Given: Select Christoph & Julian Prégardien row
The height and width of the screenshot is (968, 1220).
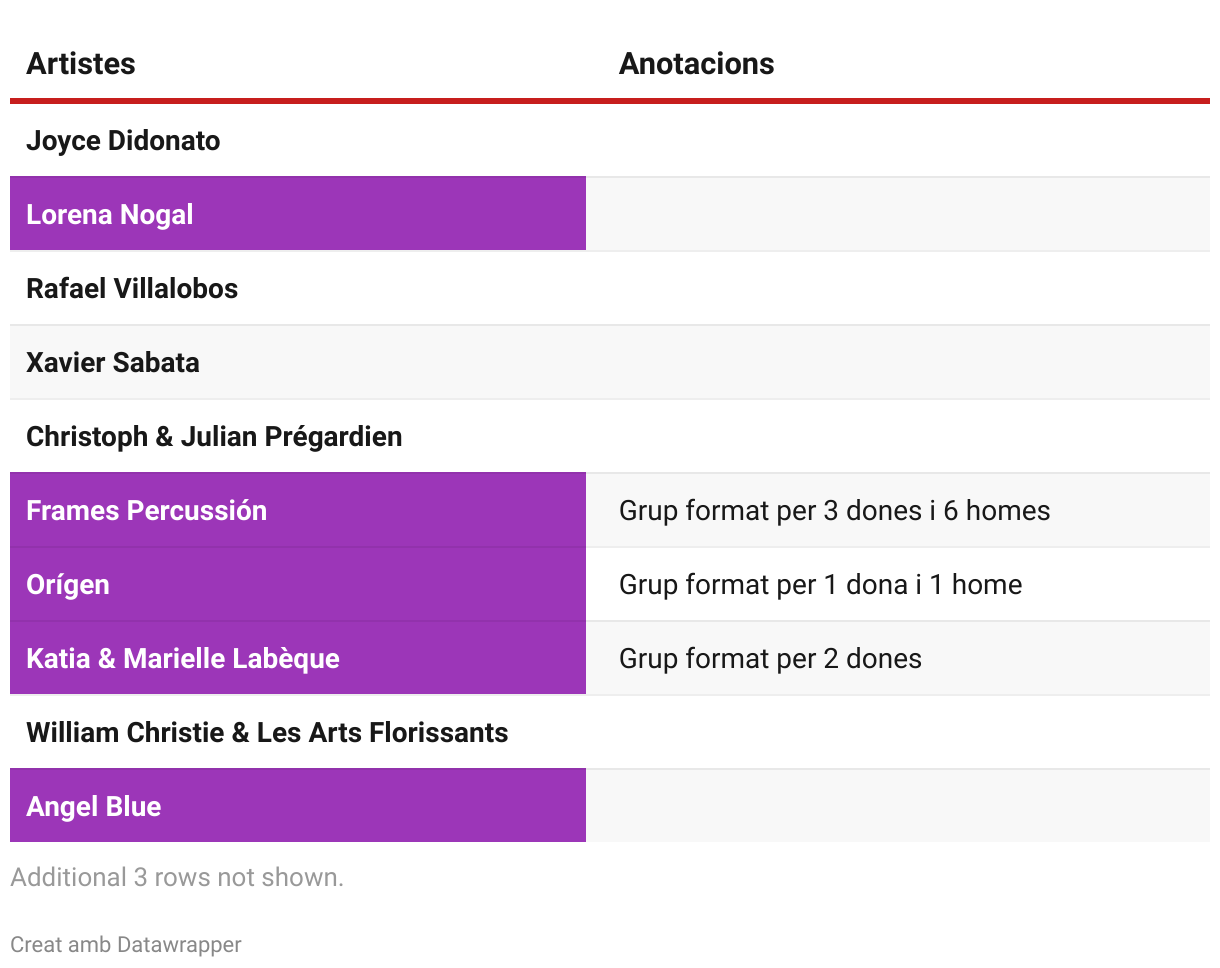Looking at the screenshot, I should click(214, 437).
